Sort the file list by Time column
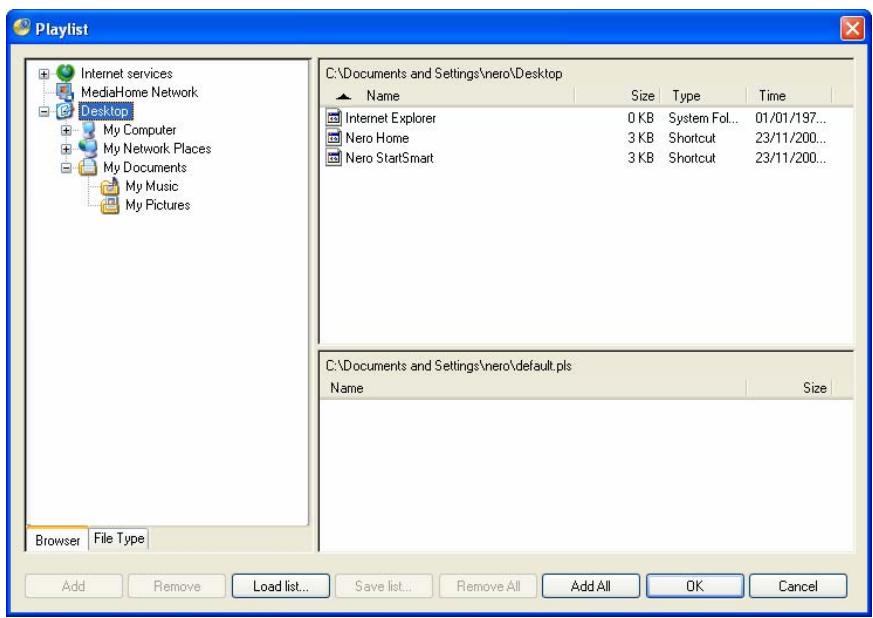 pyautogui.click(x=789, y=96)
